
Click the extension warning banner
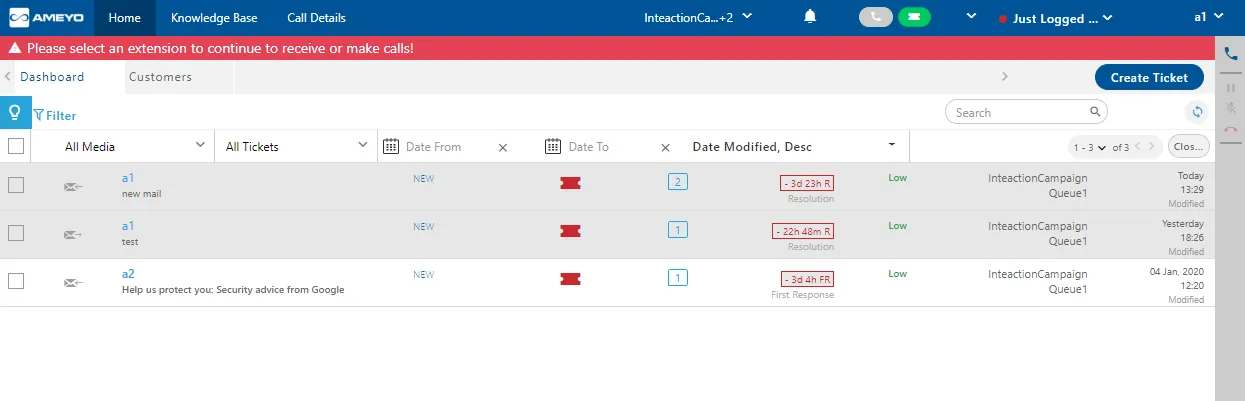coord(607,48)
